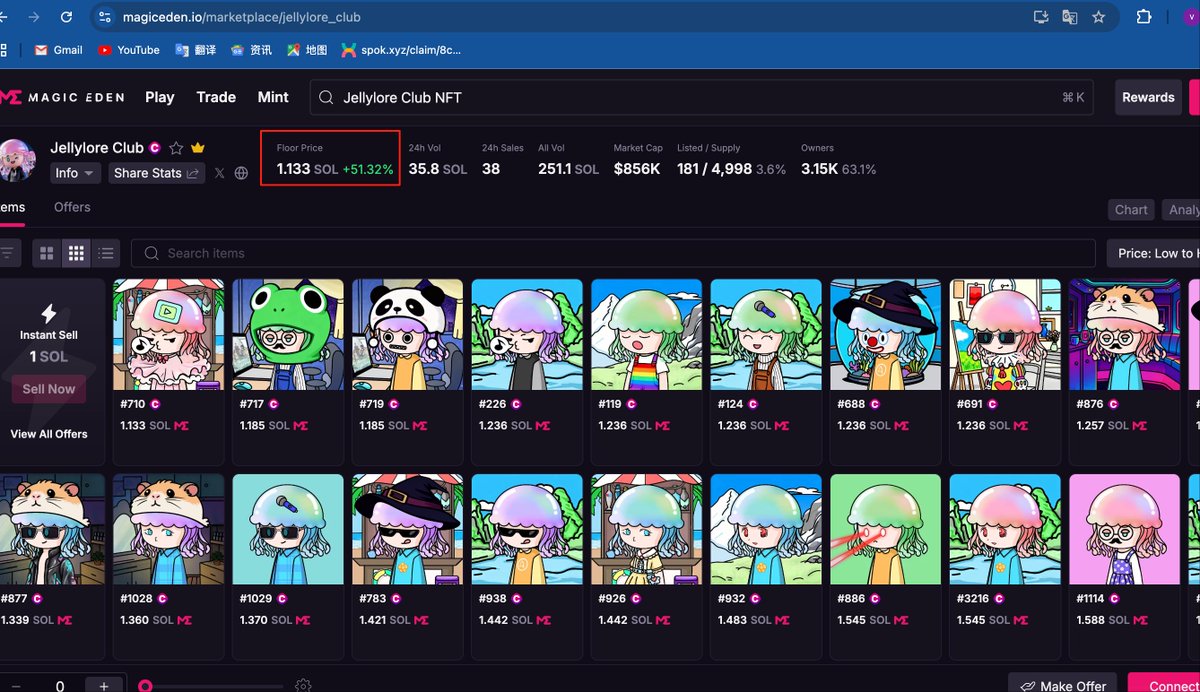Open frog hat NFT #717 thumbnail
The image size is (1200, 692).
(288, 334)
